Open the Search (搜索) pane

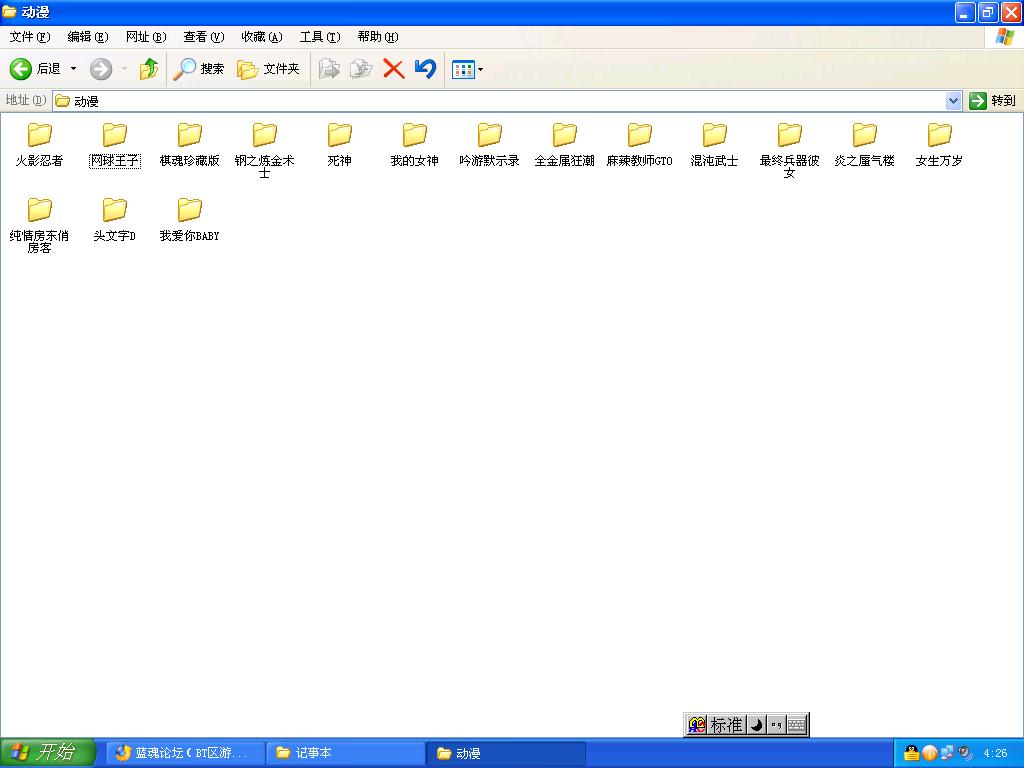(x=199, y=69)
